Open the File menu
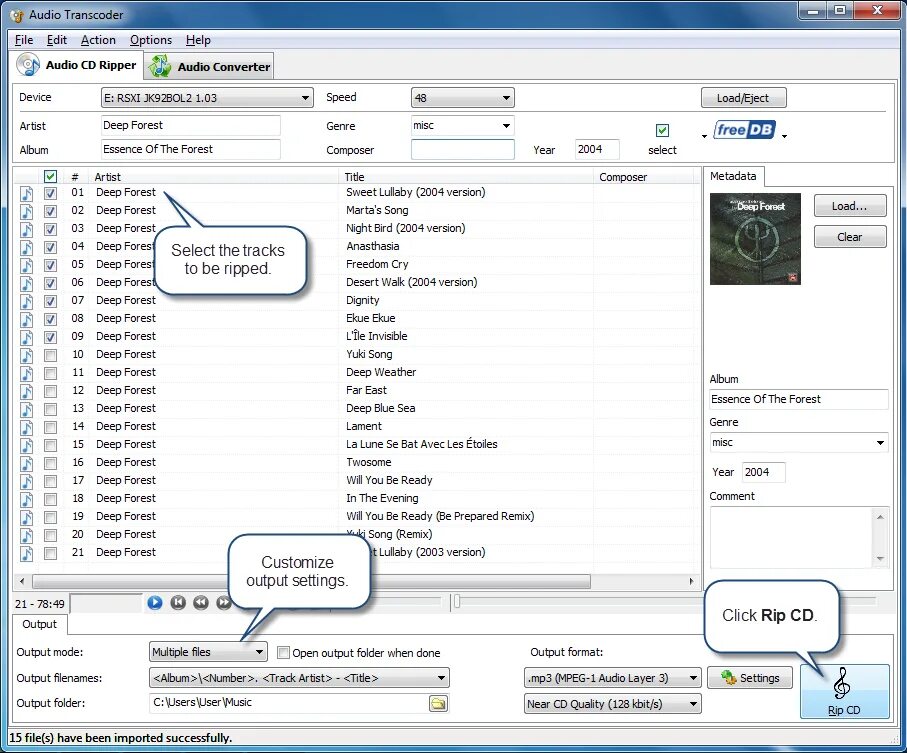 24,40
